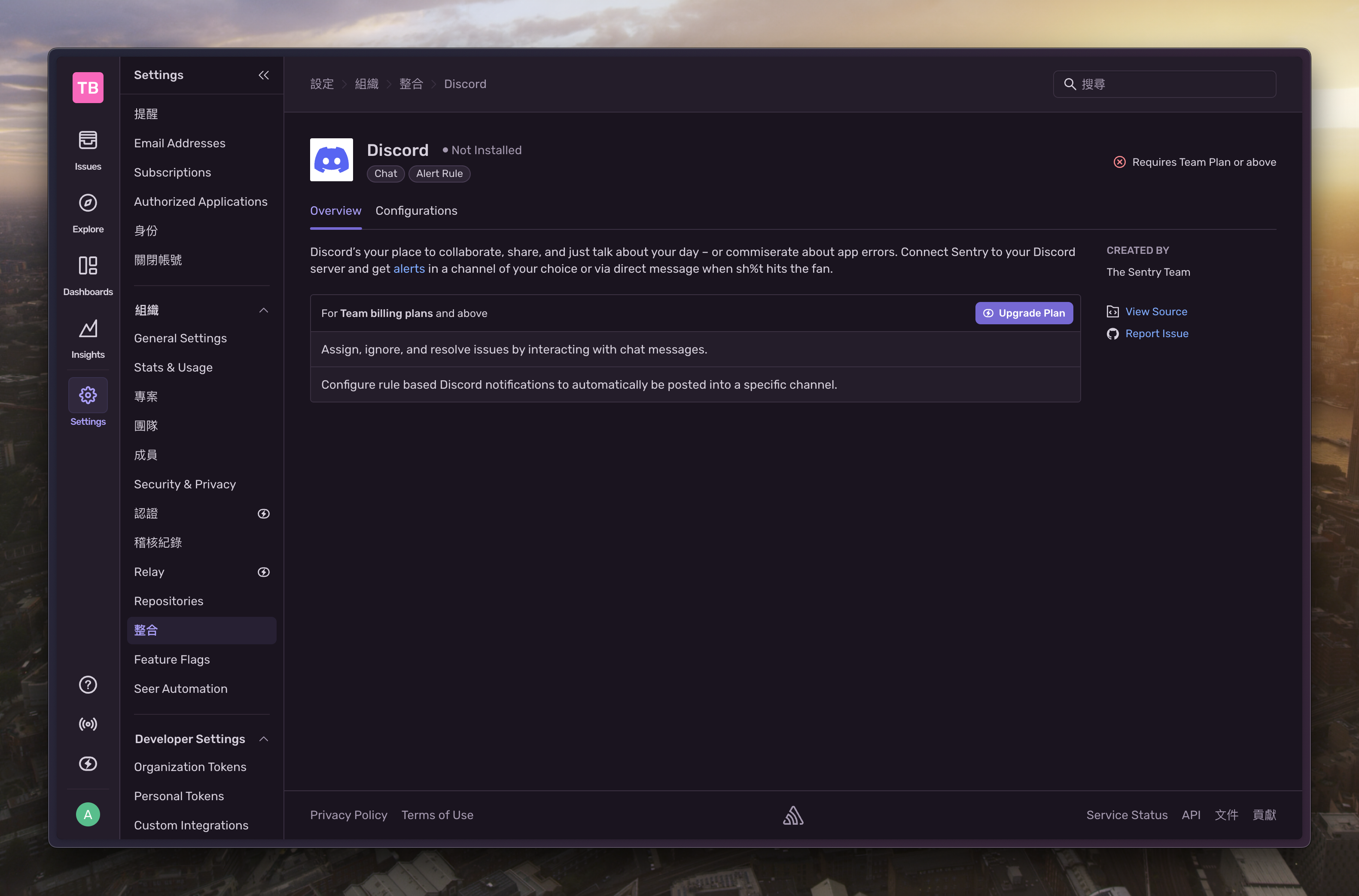
Task: Collapse the Developer Settings section
Action: (x=263, y=739)
